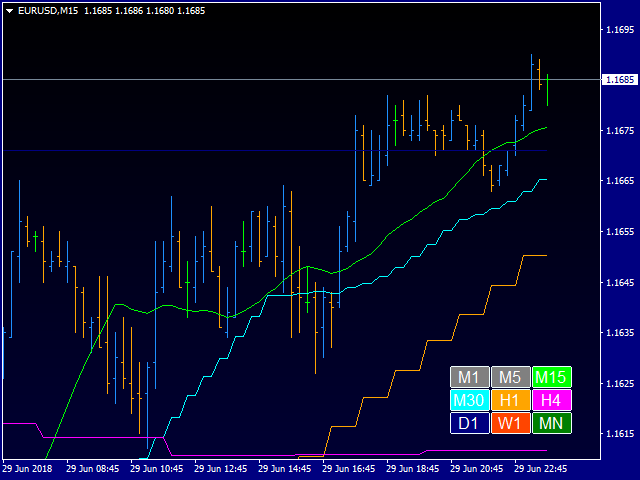
Task: Toggle the magenta H4 timeframe button
Action: [x=552, y=400]
